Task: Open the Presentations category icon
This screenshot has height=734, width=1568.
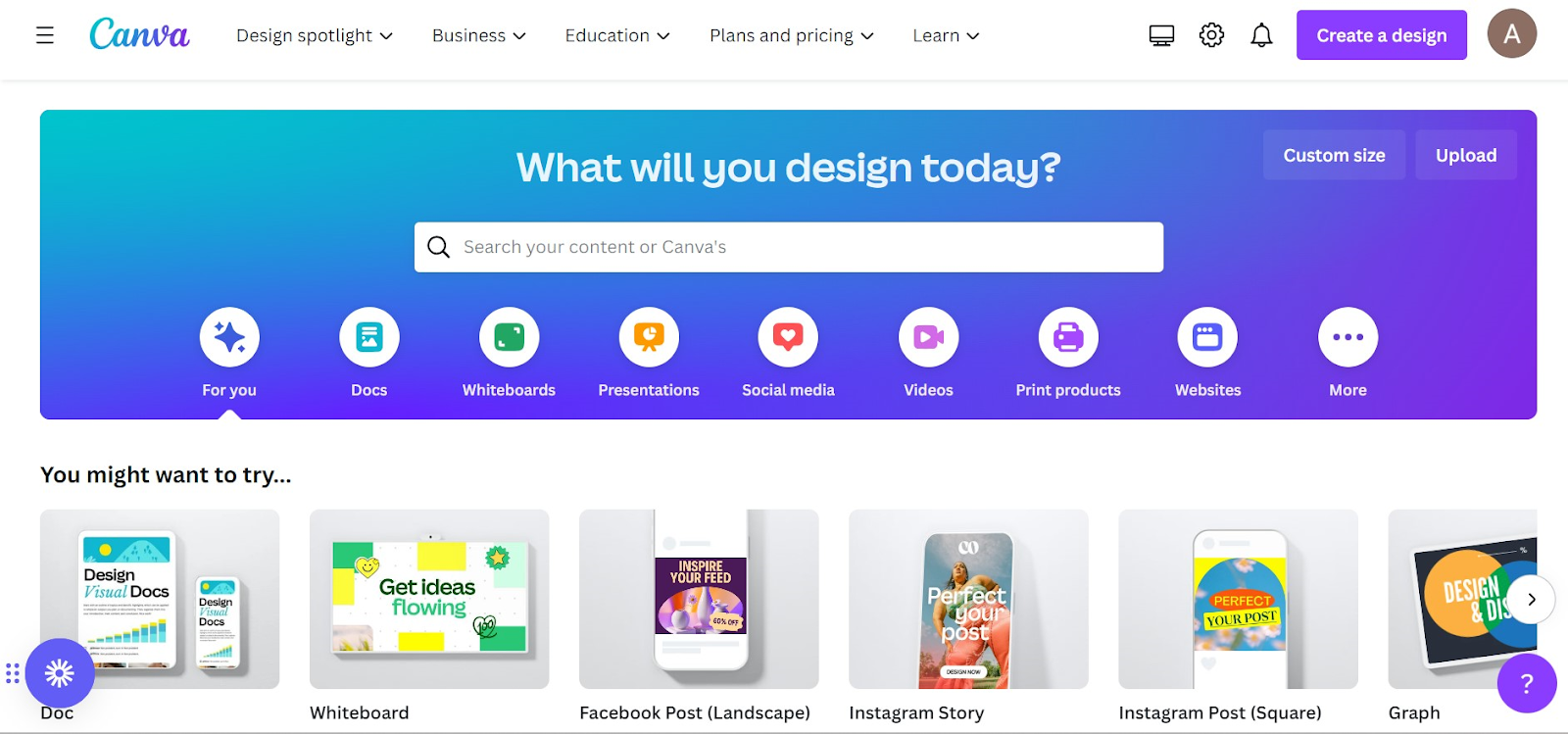Action: (x=649, y=337)
